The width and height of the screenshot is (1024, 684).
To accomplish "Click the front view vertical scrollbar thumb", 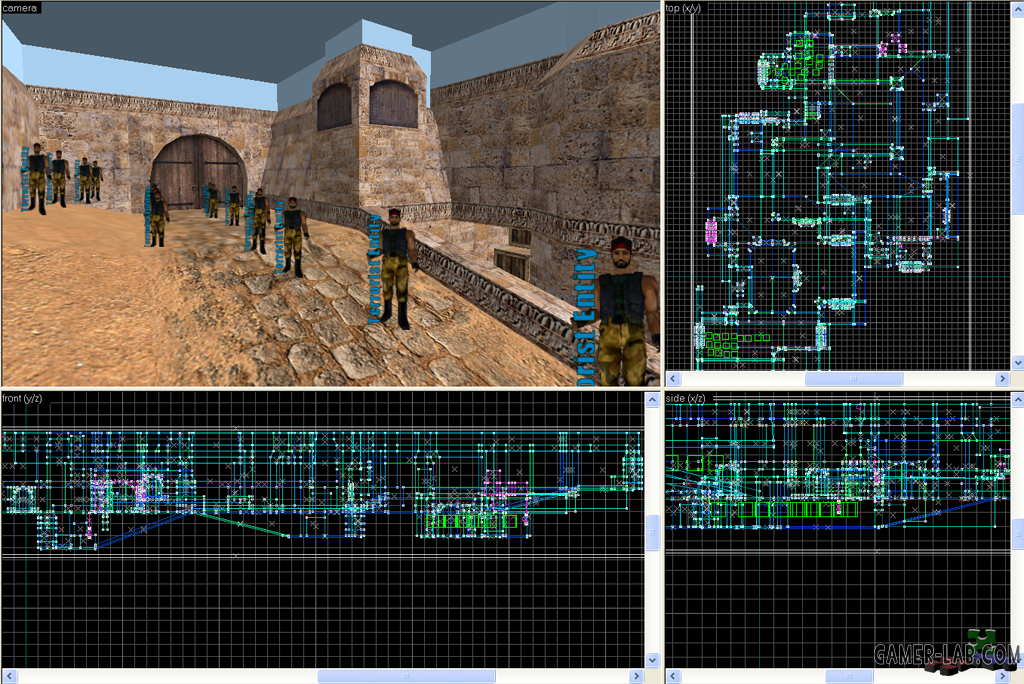I will click(x=652, y=534).
